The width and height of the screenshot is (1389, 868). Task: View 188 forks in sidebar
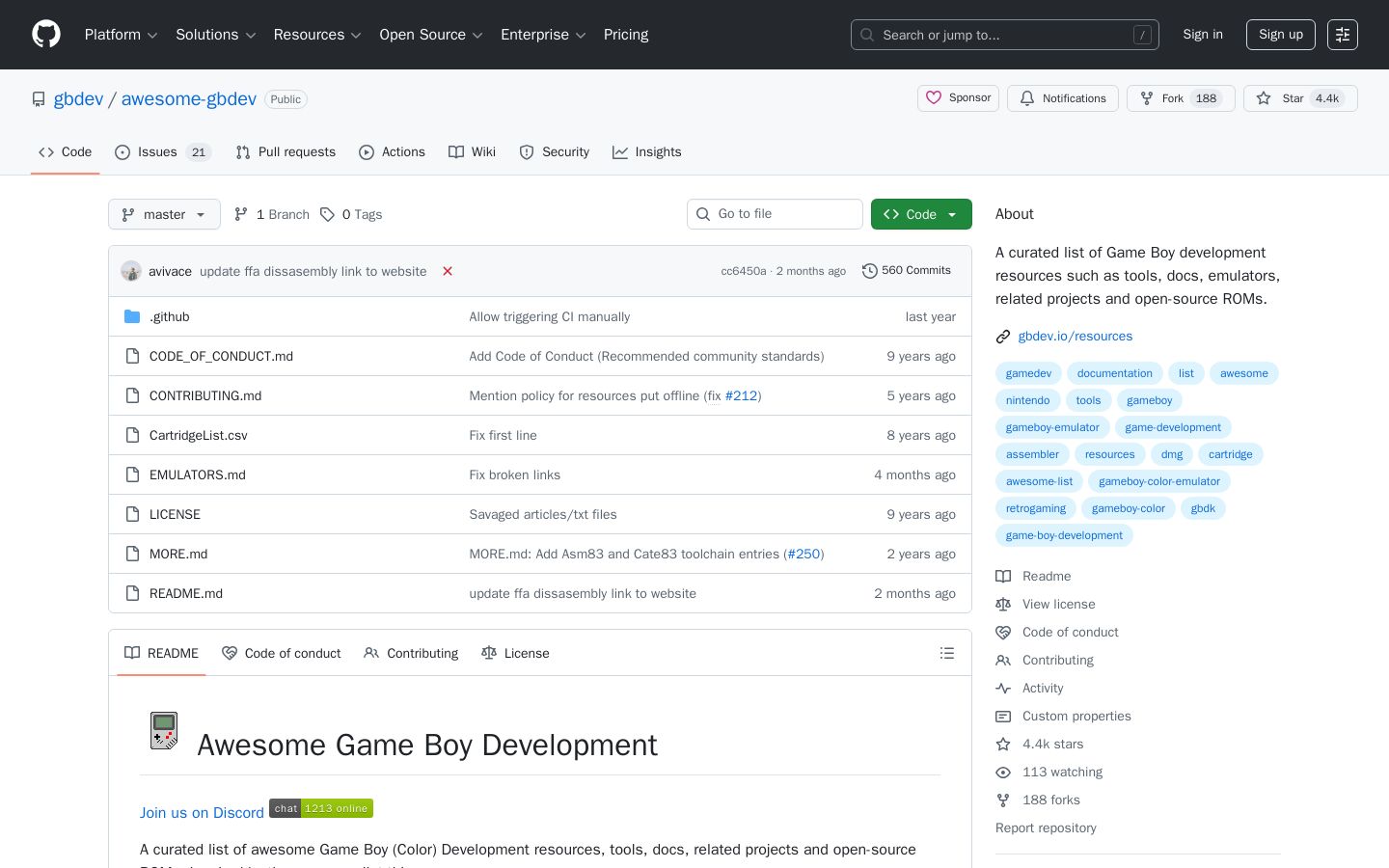[x=1038, y=800]
